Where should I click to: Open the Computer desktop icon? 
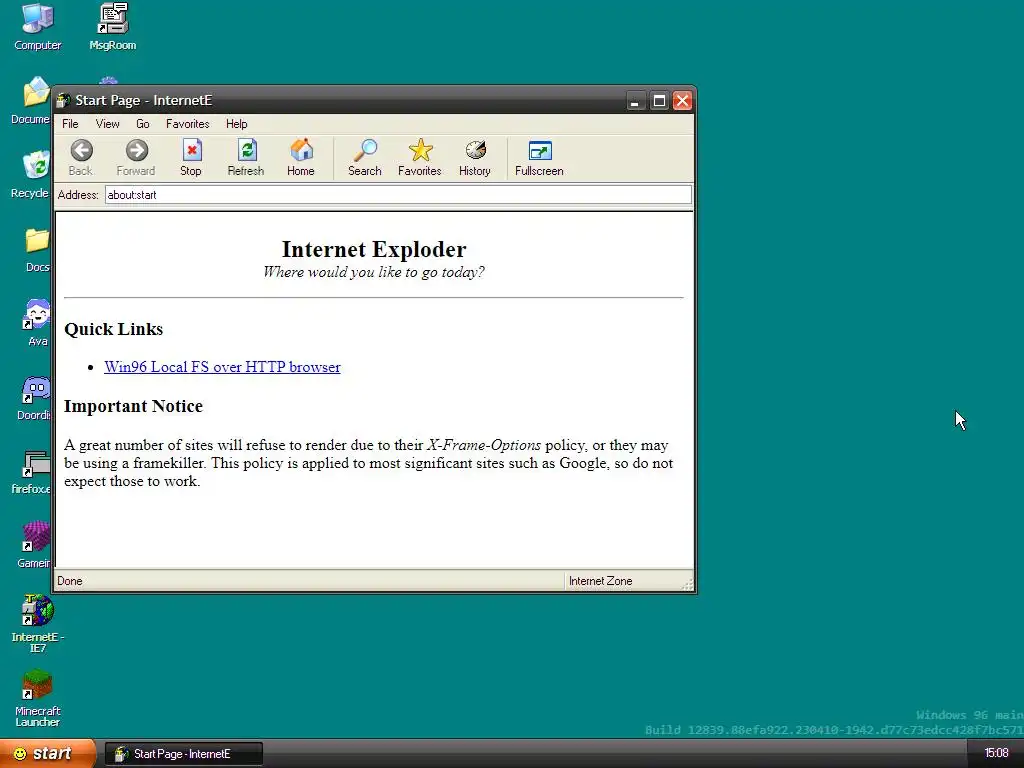(x=37, y=19)
